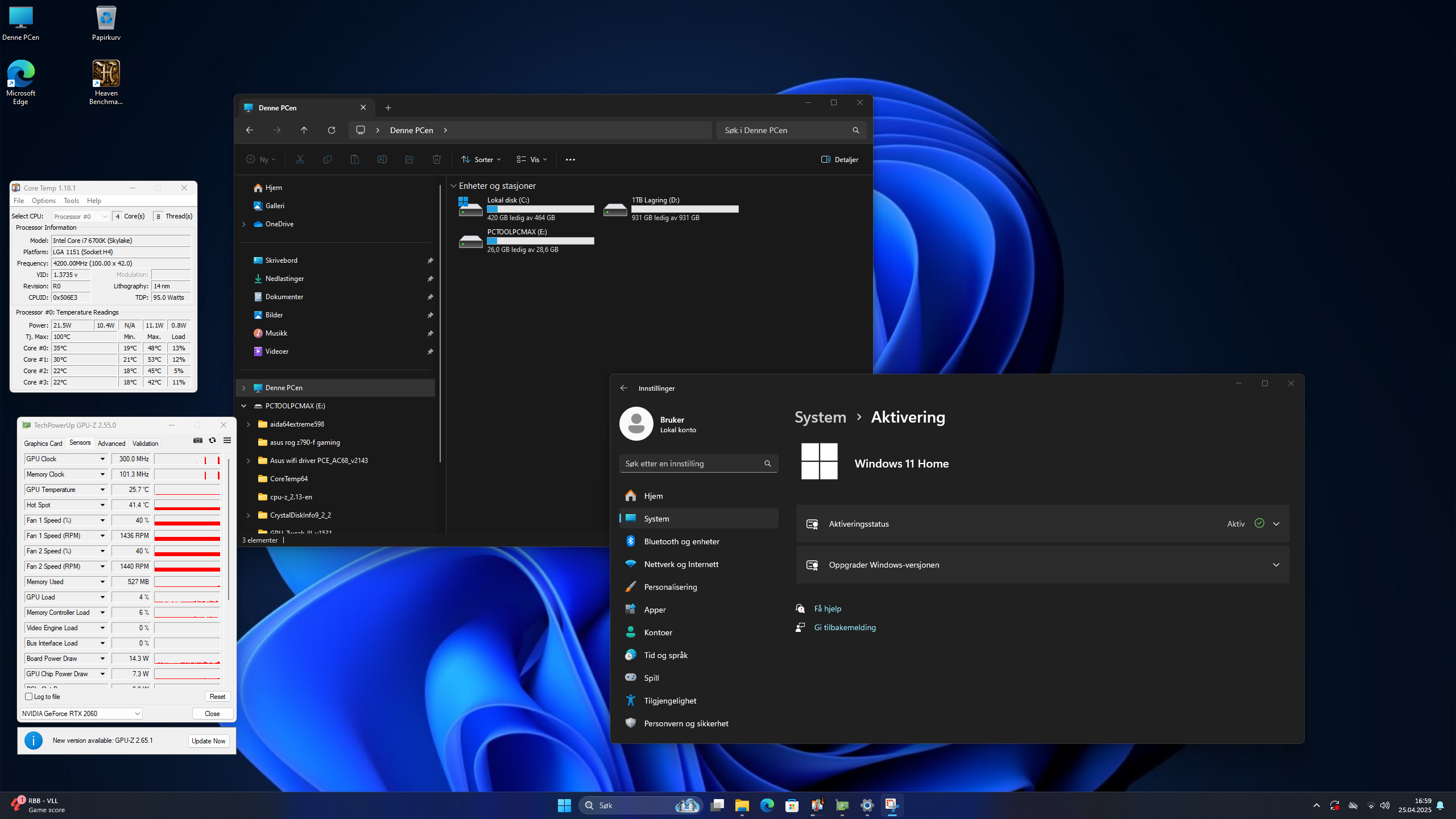This screenshot has width=1456, height=819.
Task: Open the NVIDIA GeForce RTX 2060 selector
Action: click(81, 713)
